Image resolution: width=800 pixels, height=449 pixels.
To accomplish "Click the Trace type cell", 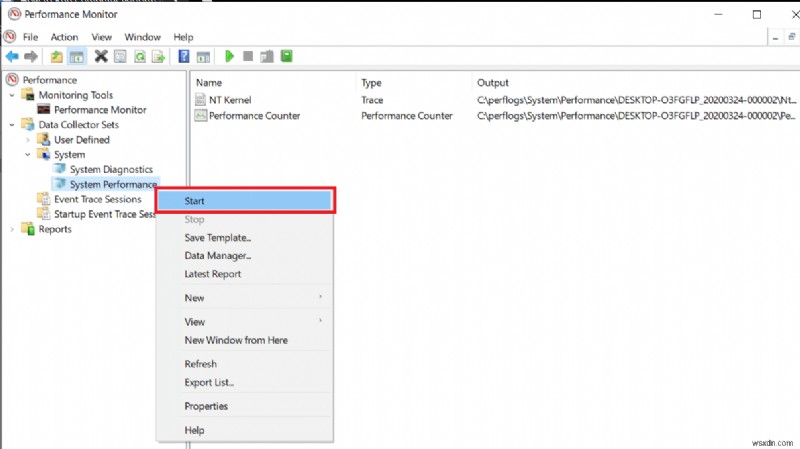I will point(372,100).
